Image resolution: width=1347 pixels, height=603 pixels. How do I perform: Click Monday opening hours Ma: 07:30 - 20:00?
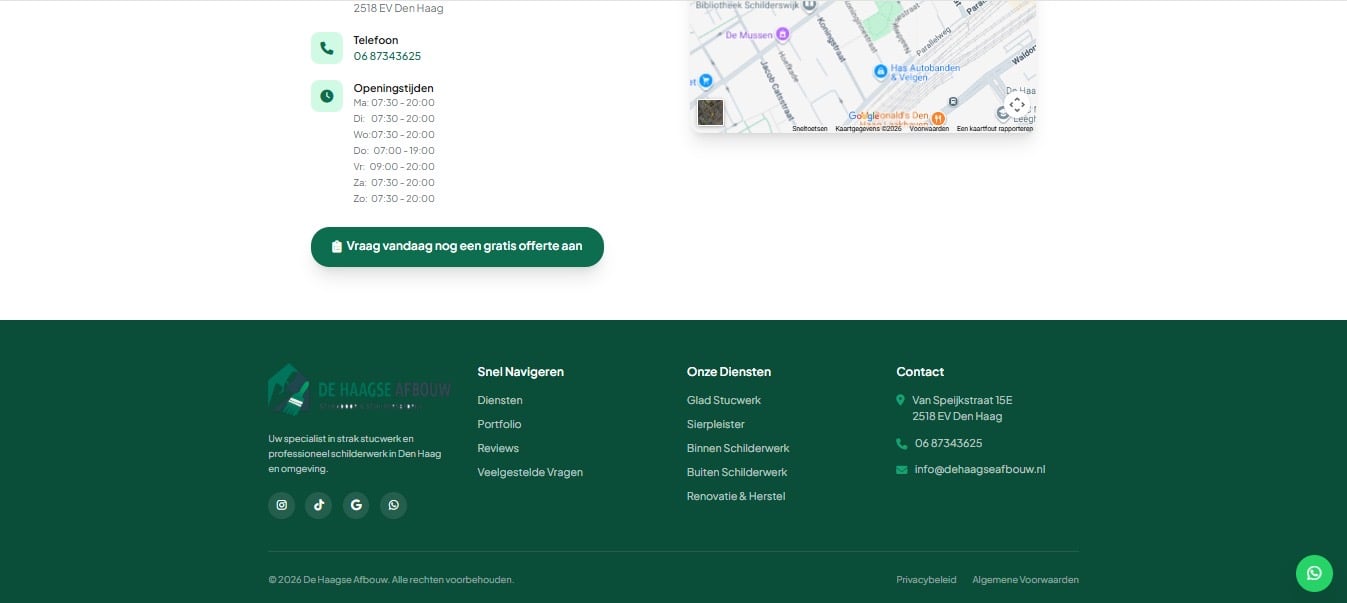click(x=394, y=103)
